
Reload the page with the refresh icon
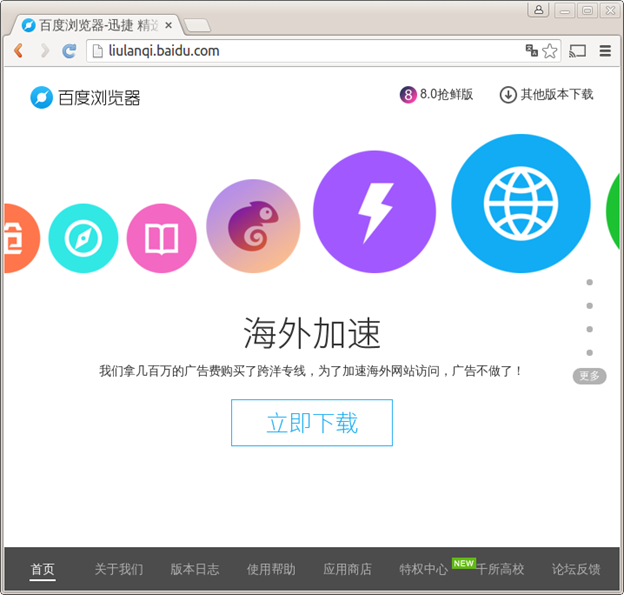point(69,51)
